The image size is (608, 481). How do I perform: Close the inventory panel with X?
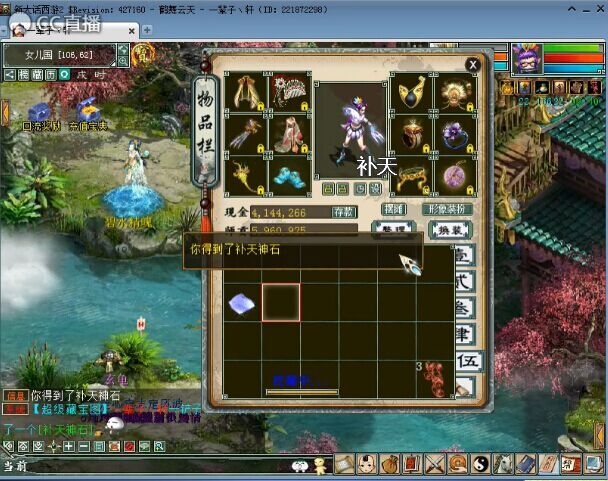472,64
